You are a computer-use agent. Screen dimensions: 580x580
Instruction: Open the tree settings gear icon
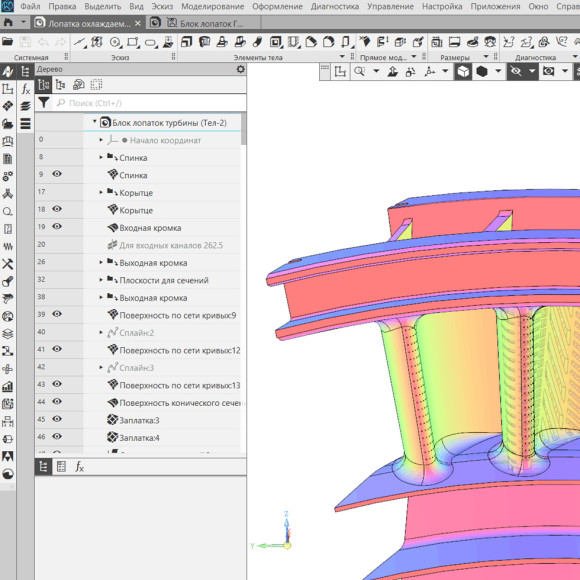[240, 69]
